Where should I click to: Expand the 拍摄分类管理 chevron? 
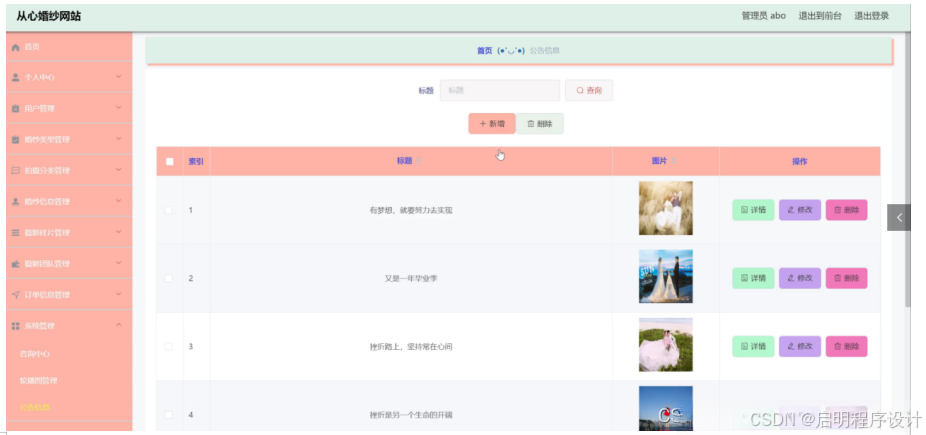119,170
